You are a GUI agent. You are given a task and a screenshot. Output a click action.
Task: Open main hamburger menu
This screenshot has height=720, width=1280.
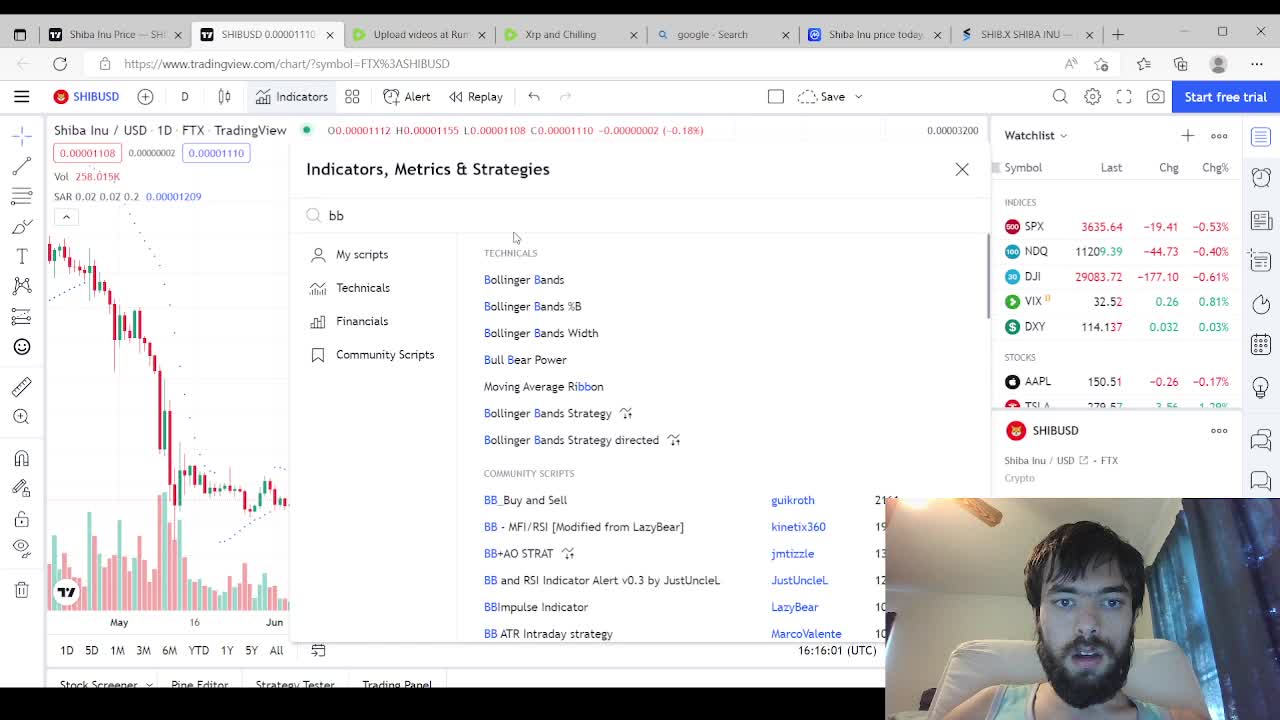pos(21,97)
